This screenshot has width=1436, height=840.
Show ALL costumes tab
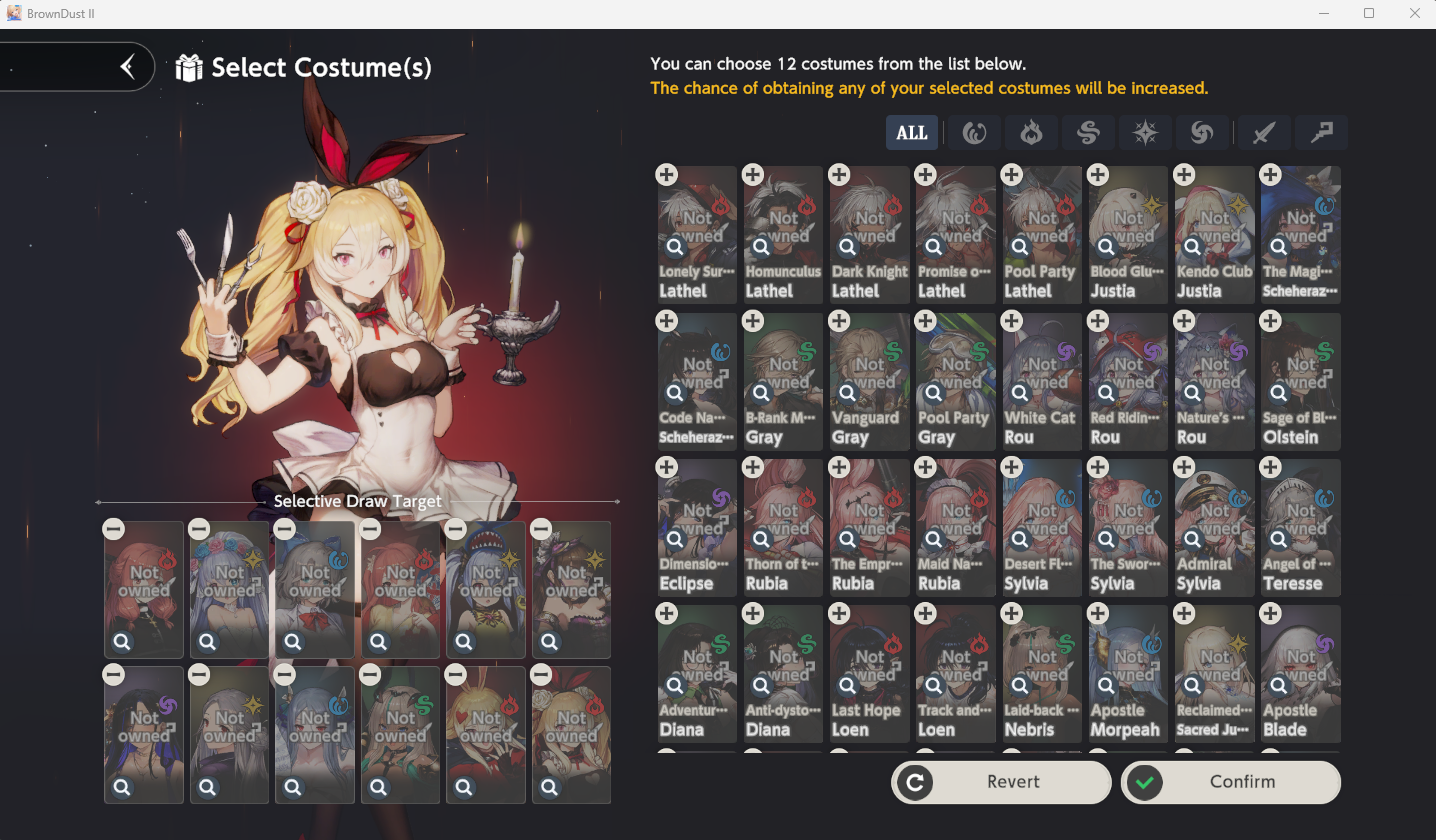point(912,132)
